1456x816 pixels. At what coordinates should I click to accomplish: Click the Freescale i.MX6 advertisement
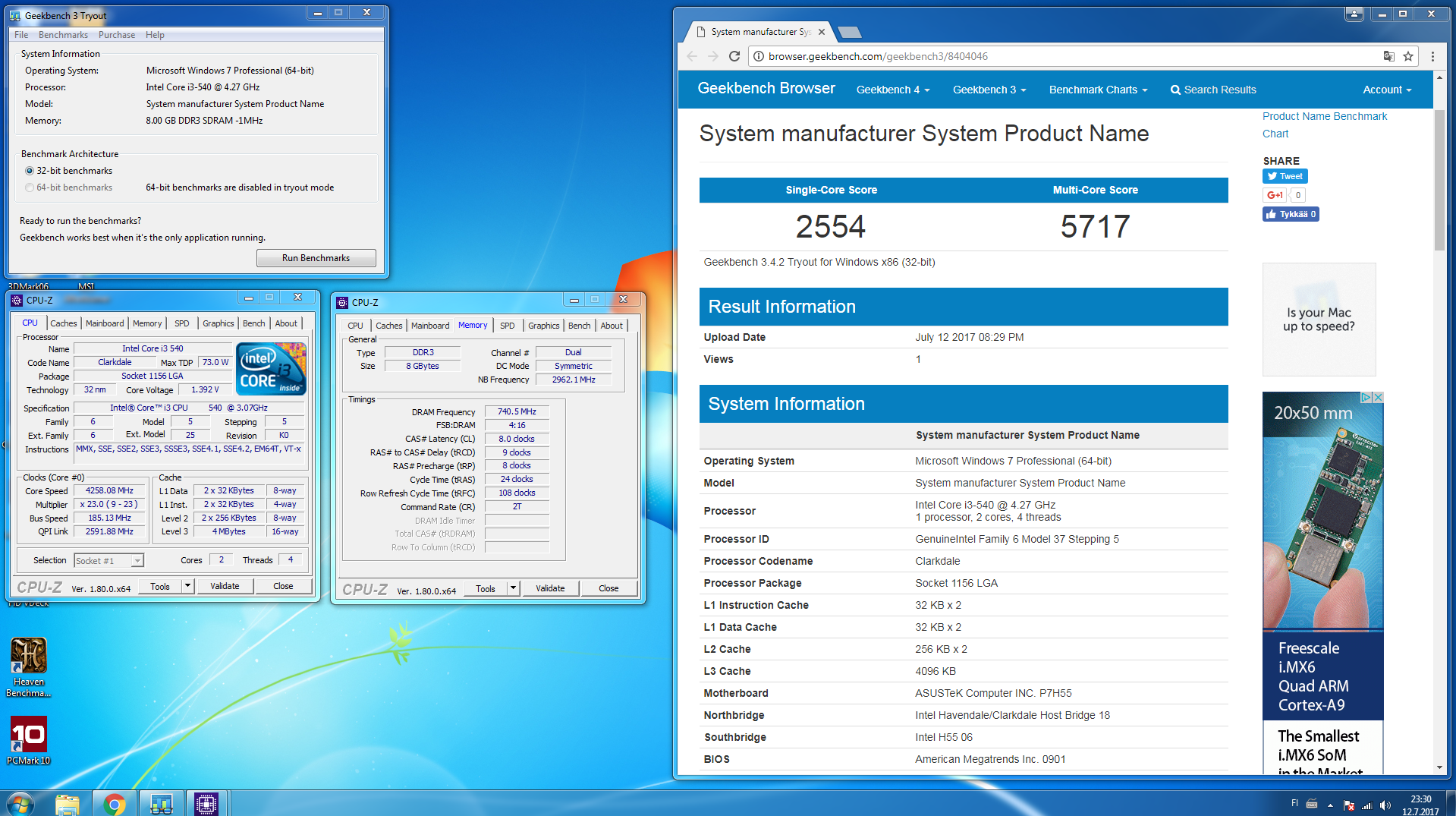1322,583
